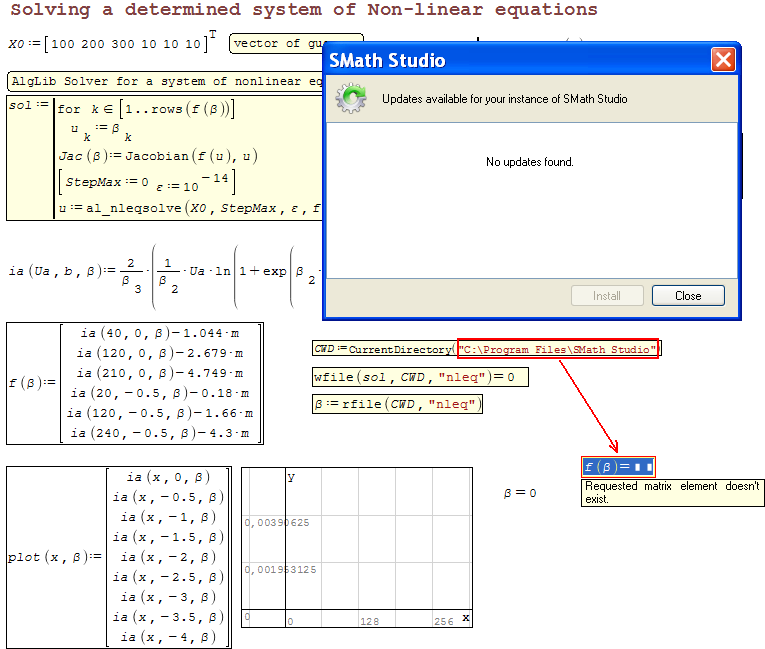Select the ia(Ua, b, β) function definition
The width and height of the screenshot is (765, 649).
(x=160, y=271)
